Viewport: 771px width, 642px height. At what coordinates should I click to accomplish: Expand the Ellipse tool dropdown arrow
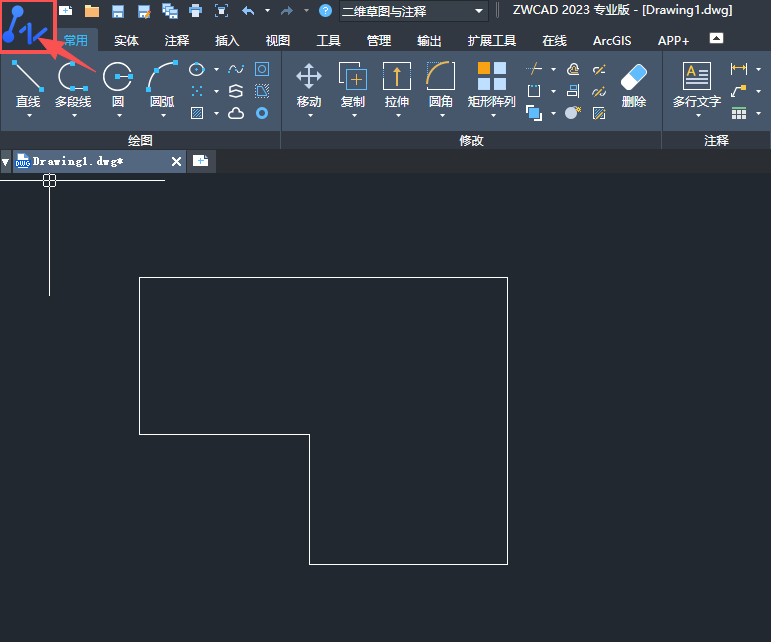coord(216,69)
